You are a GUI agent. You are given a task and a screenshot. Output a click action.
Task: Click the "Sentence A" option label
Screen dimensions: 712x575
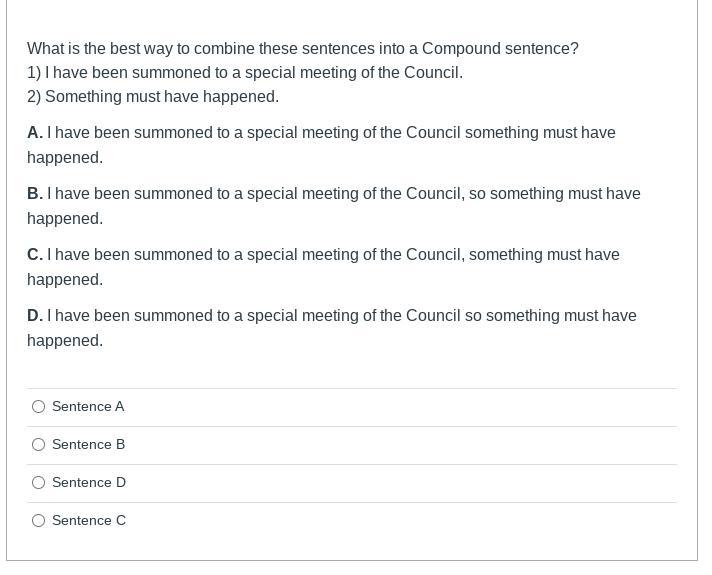click(x=88, y=406)
